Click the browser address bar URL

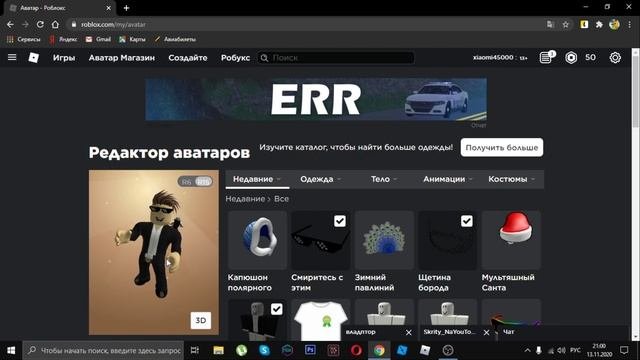click(x=113, y=24)
